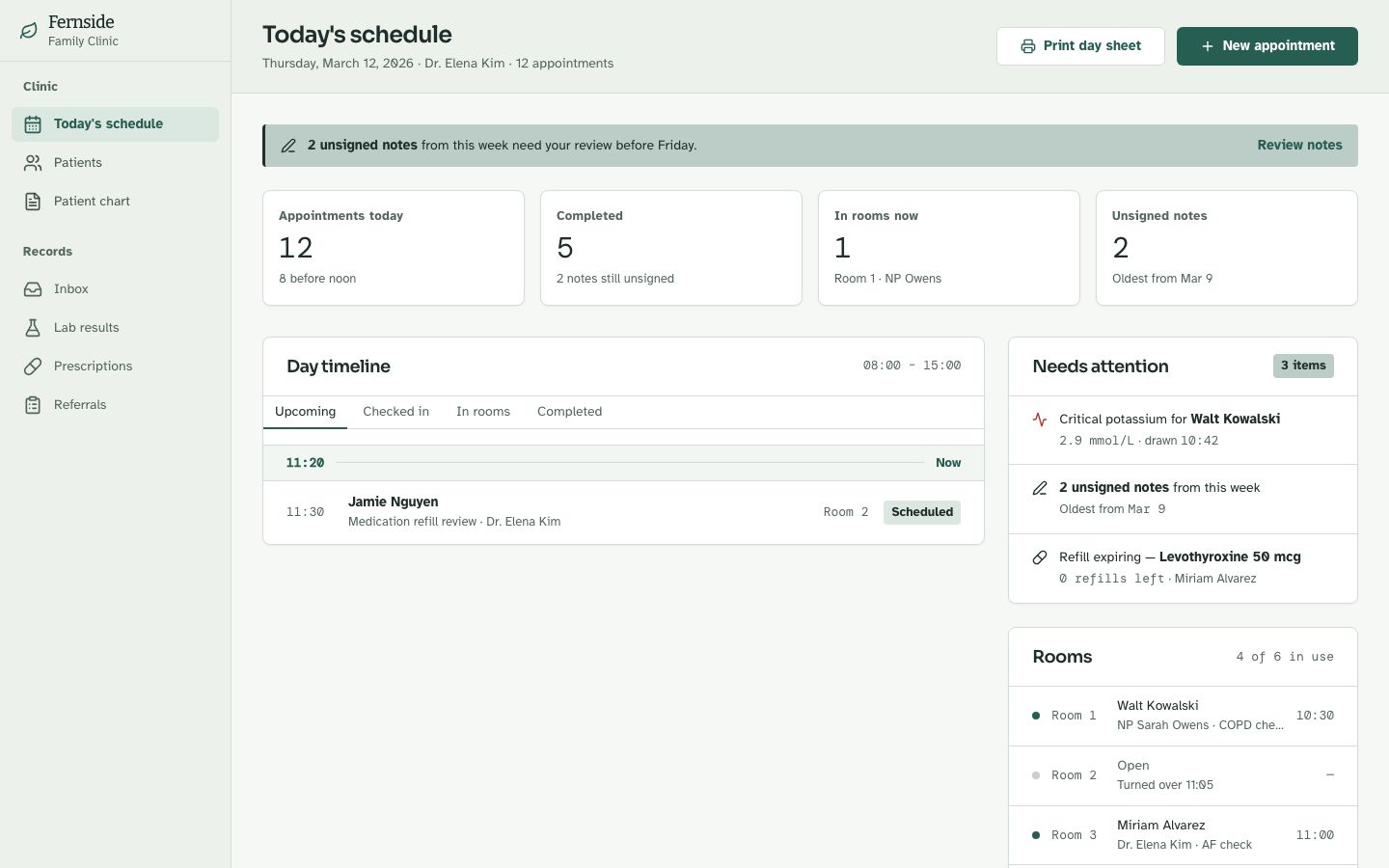Select the Room 3 Miriam Alvarez row
This screenshot has height=868, width=1389.
(x=1183, y=835)
